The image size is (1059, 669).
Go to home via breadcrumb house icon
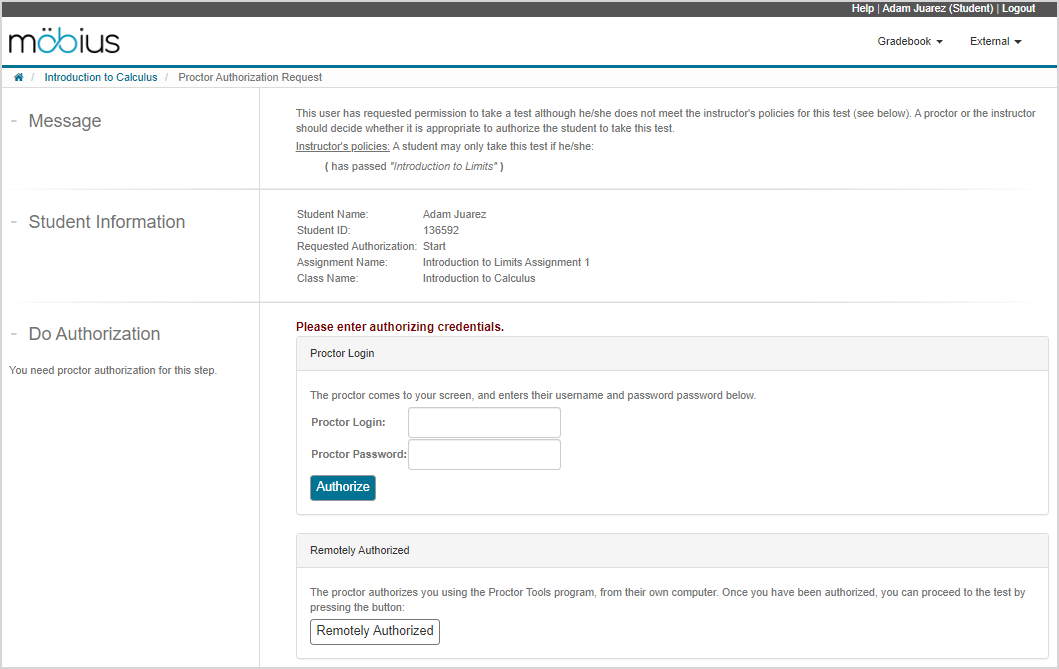tap(18, 77)
